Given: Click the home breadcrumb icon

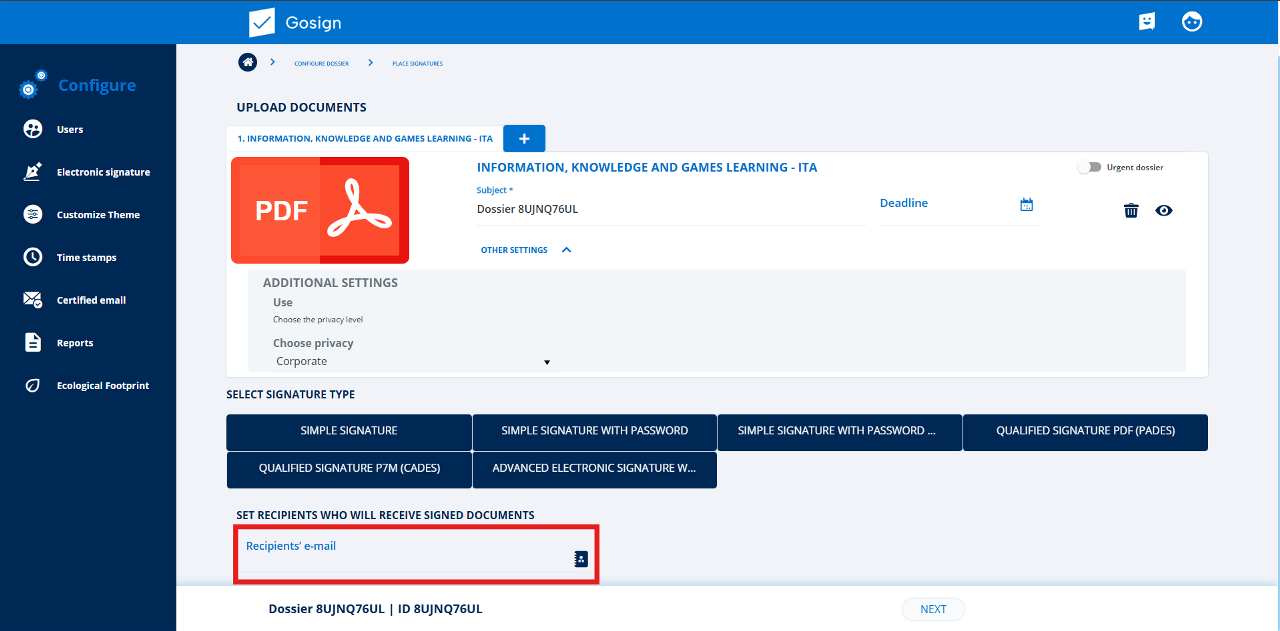Looking at the screenshot, I should tap(247, 62).
